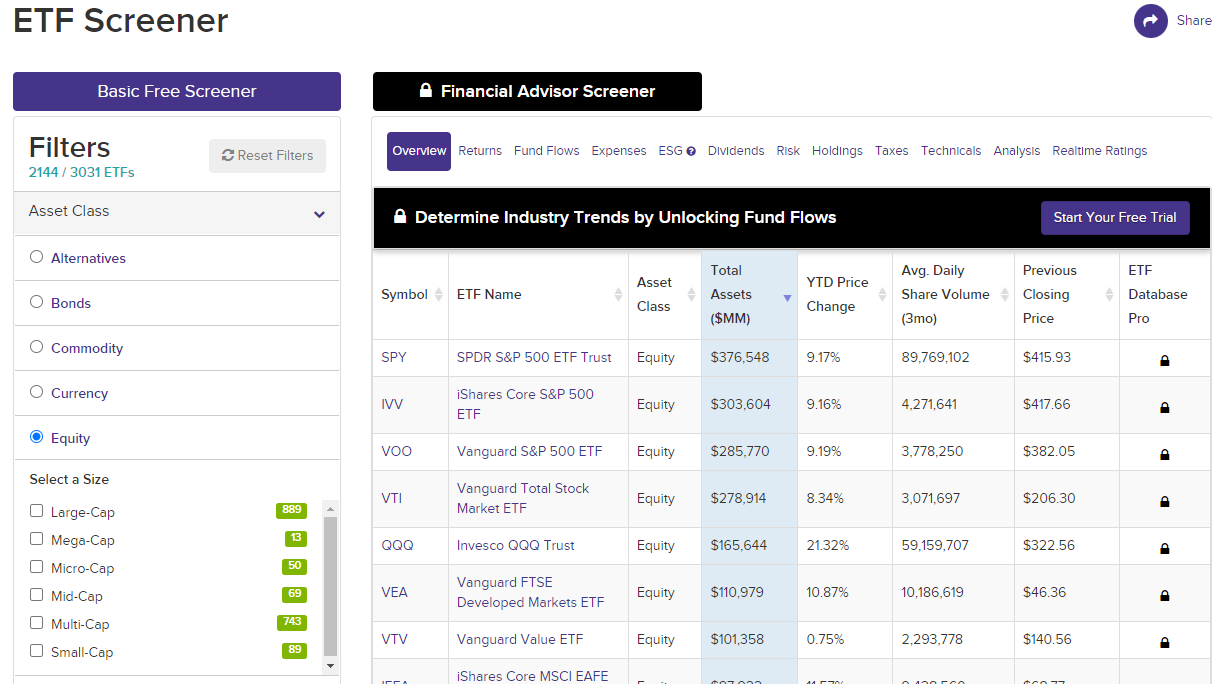Check the Multi-Cap size checkbox
1216x684 pixels.
pyautogui.click(x=37, y=623)
